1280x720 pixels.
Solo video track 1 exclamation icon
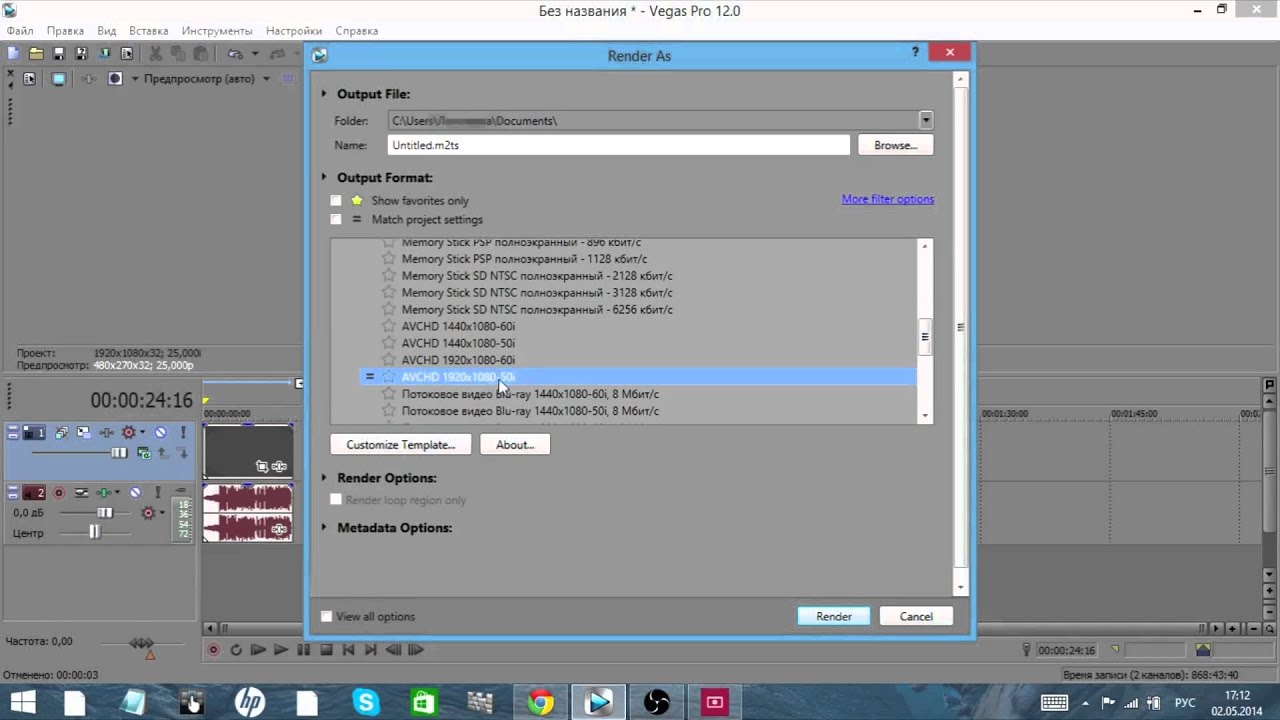pyautogui.click(x=184, y=433)
